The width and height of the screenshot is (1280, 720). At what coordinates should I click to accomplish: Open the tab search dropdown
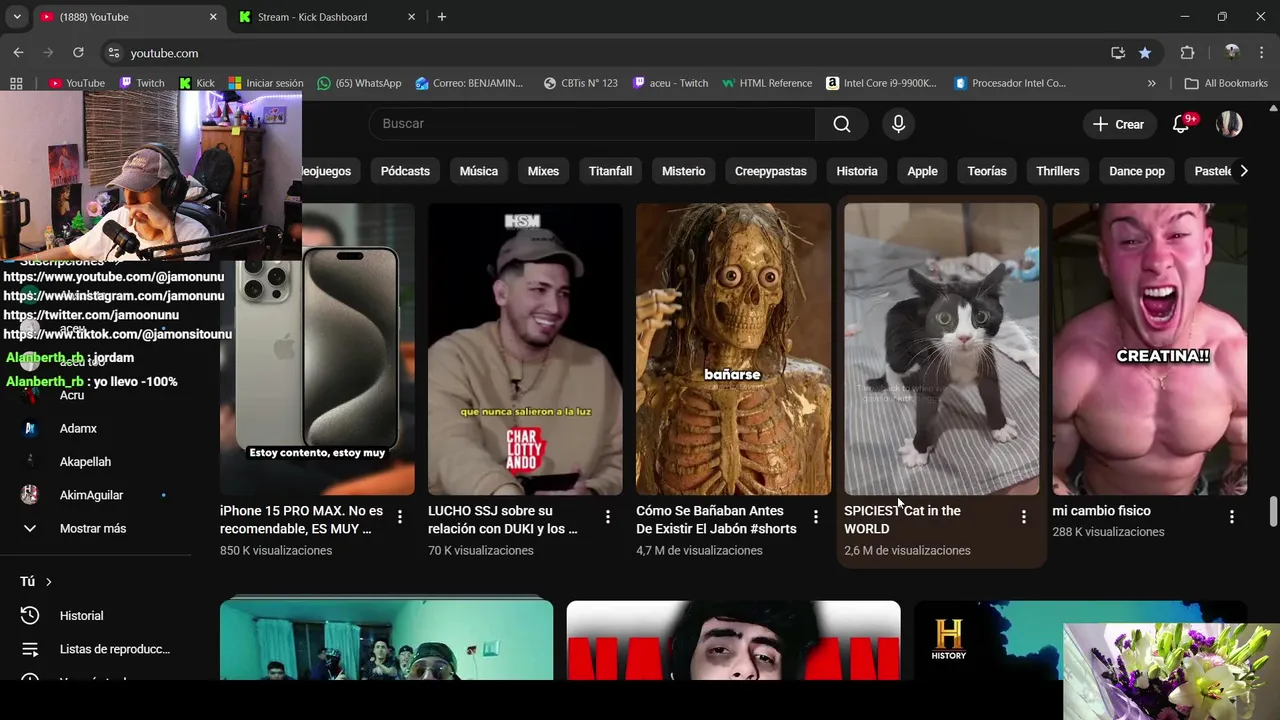(x=16, y=17)
